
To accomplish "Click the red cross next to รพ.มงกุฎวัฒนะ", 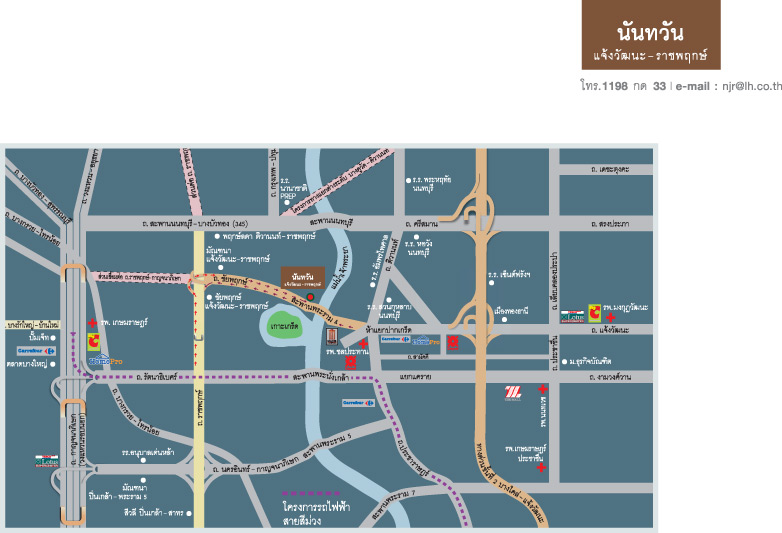I will (x=609, y=317).
